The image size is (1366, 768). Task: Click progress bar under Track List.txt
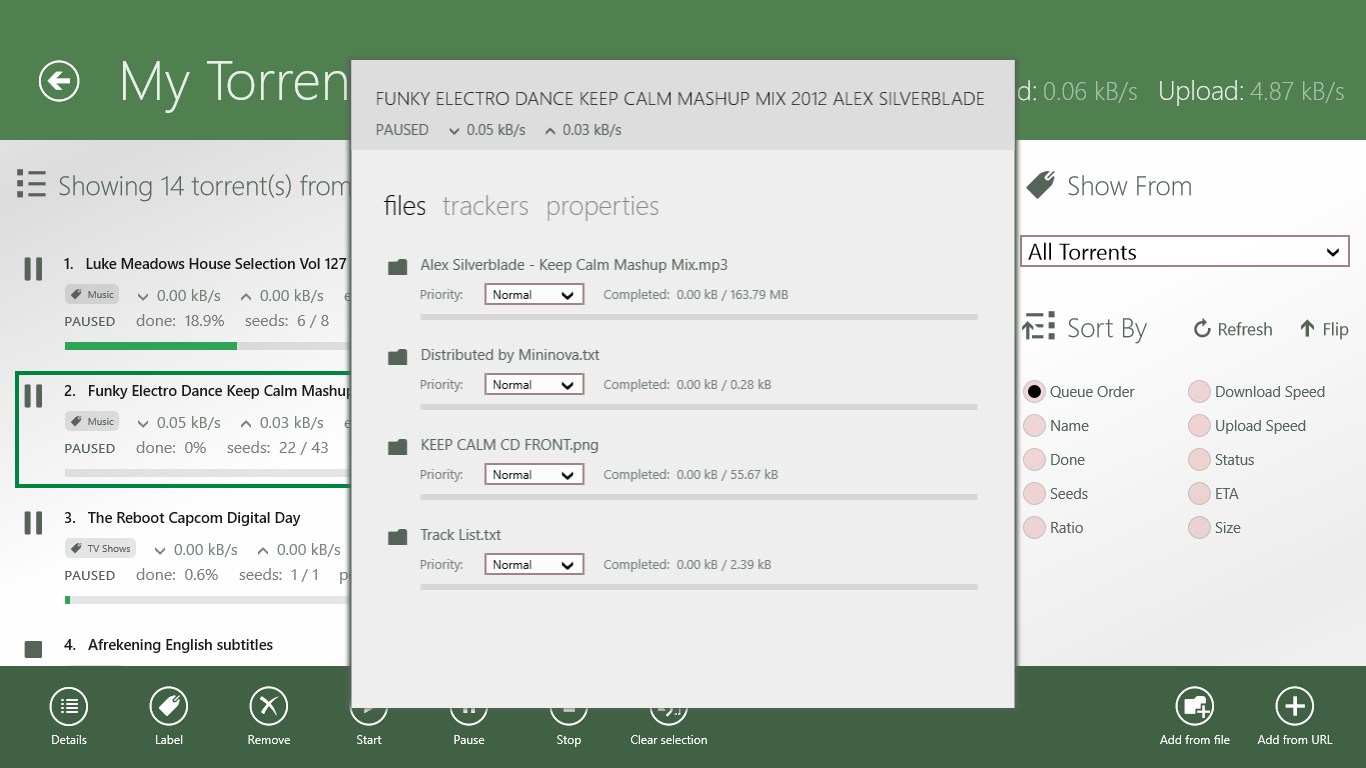(699, 587)
